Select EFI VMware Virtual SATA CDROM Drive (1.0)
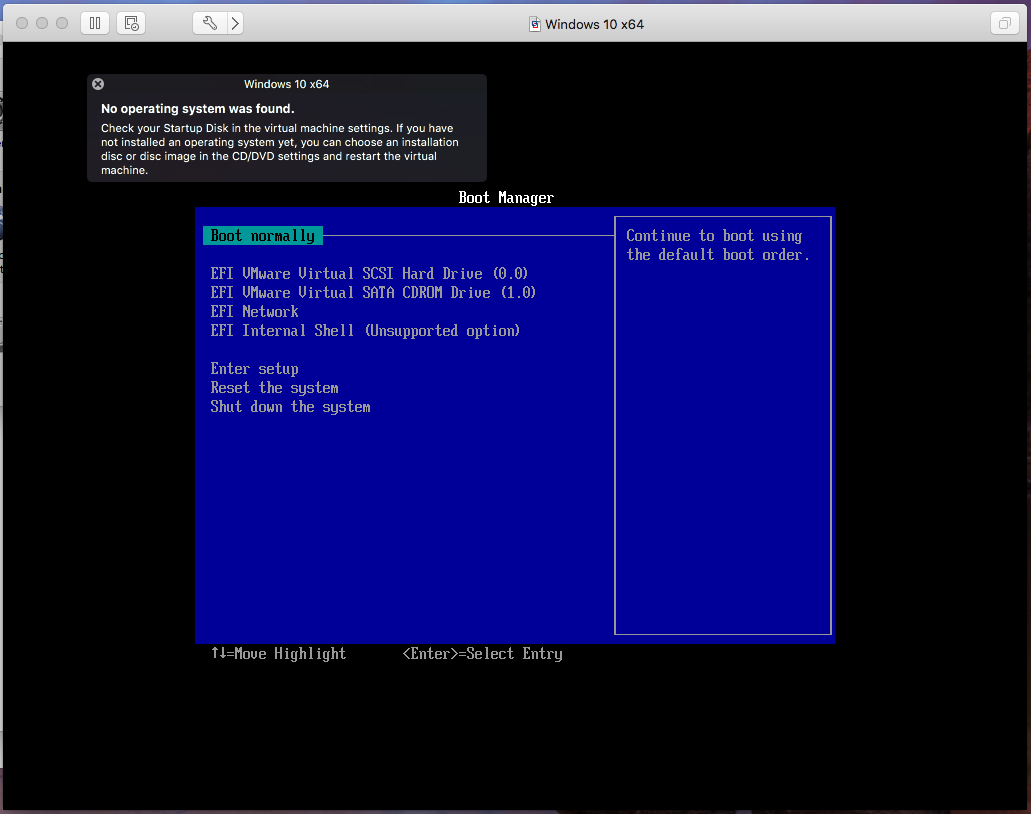This screenshot has height=814, width=1031. click(373, 293)
